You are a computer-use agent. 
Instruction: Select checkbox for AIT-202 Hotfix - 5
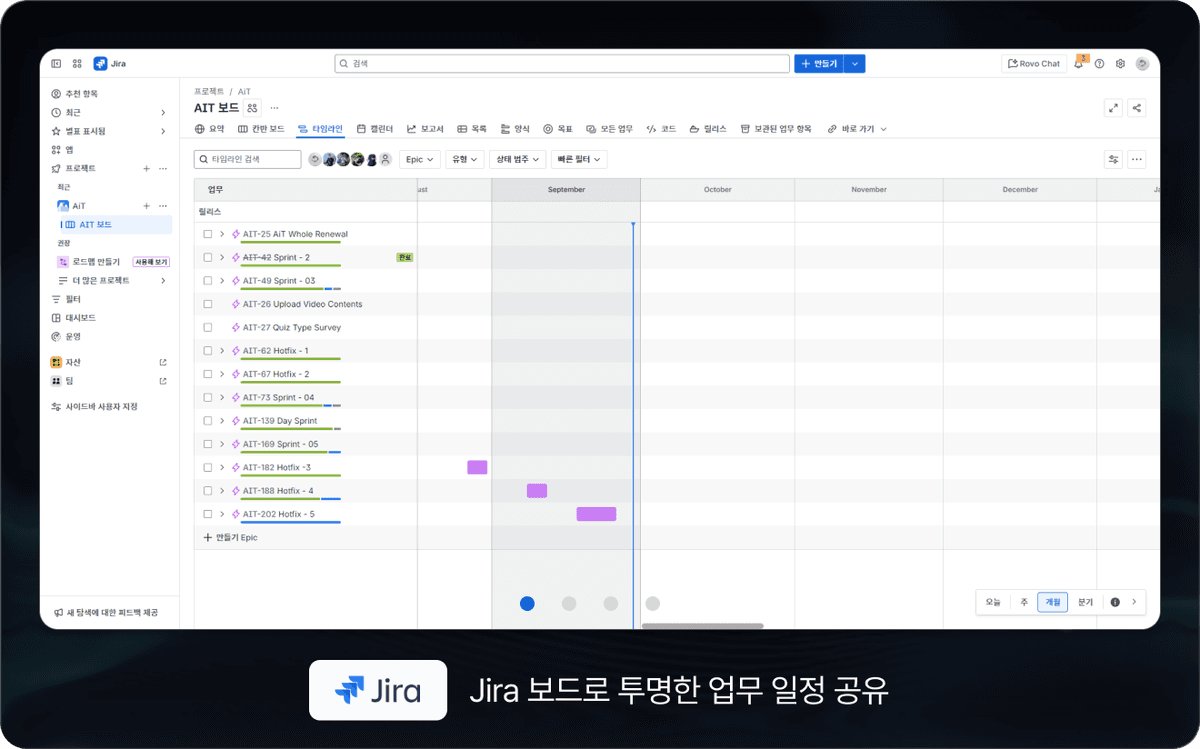click(x=208, y=514)
